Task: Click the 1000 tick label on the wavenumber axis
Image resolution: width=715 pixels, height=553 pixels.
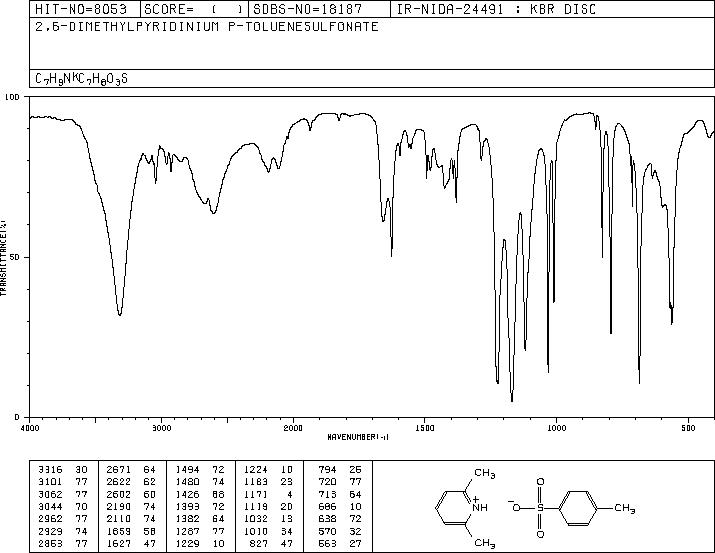Action: pyautogui.click(x=556, y=428)
